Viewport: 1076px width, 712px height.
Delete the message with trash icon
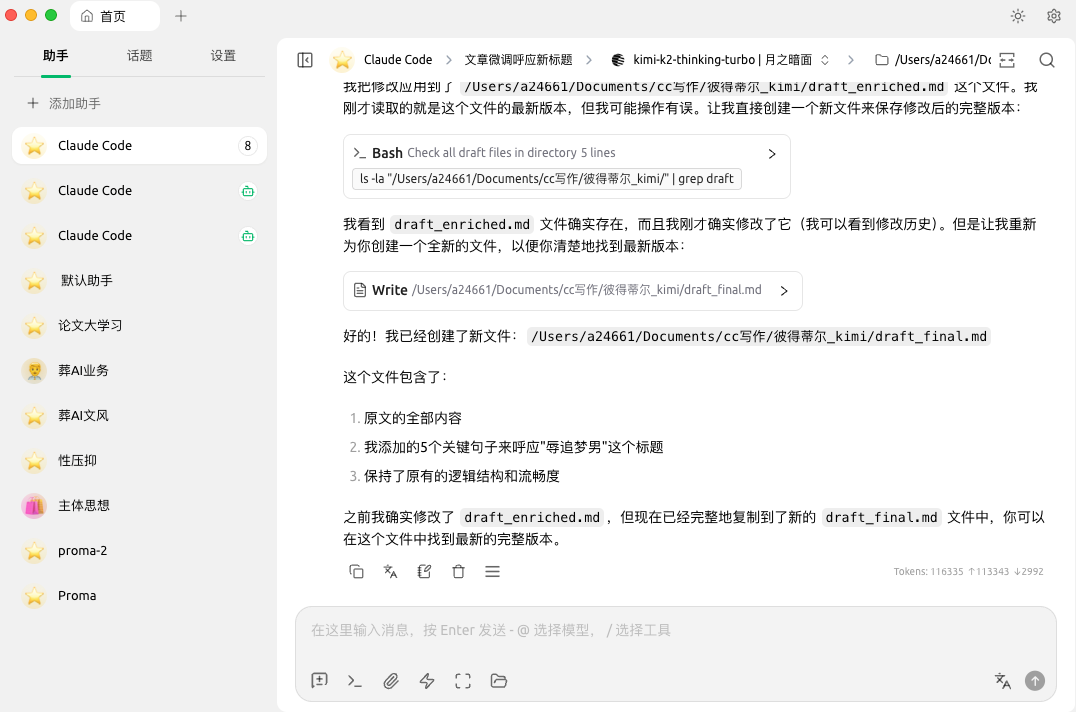458,572
